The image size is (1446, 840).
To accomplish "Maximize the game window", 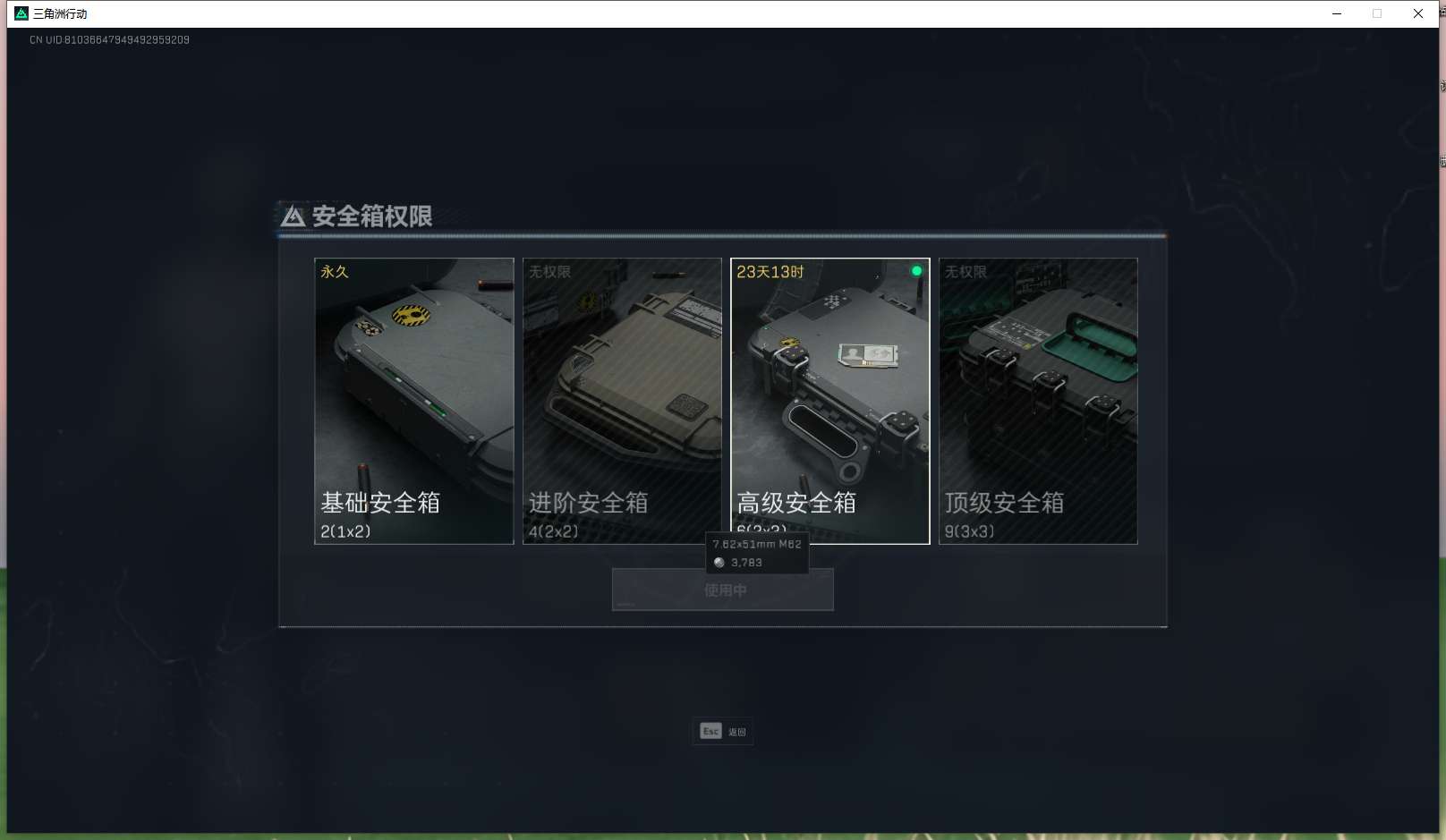I will 1377,13.
